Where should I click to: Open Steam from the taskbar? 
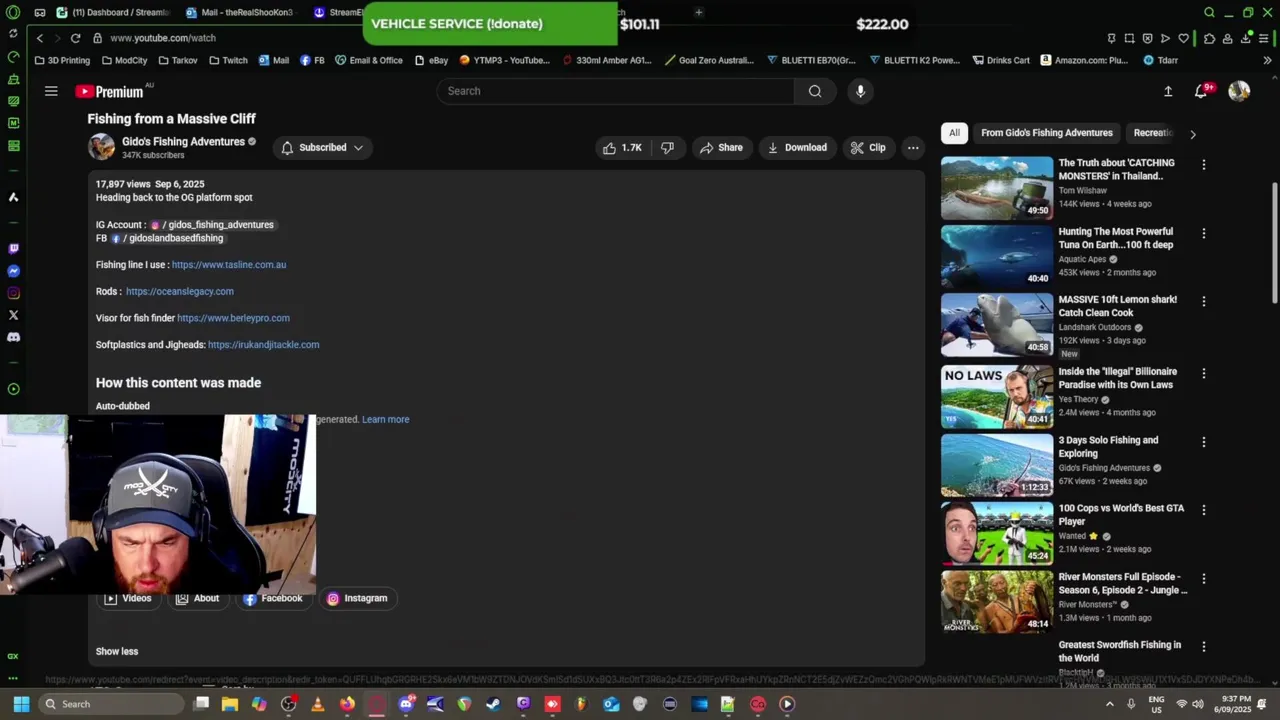tap(493, 704)
